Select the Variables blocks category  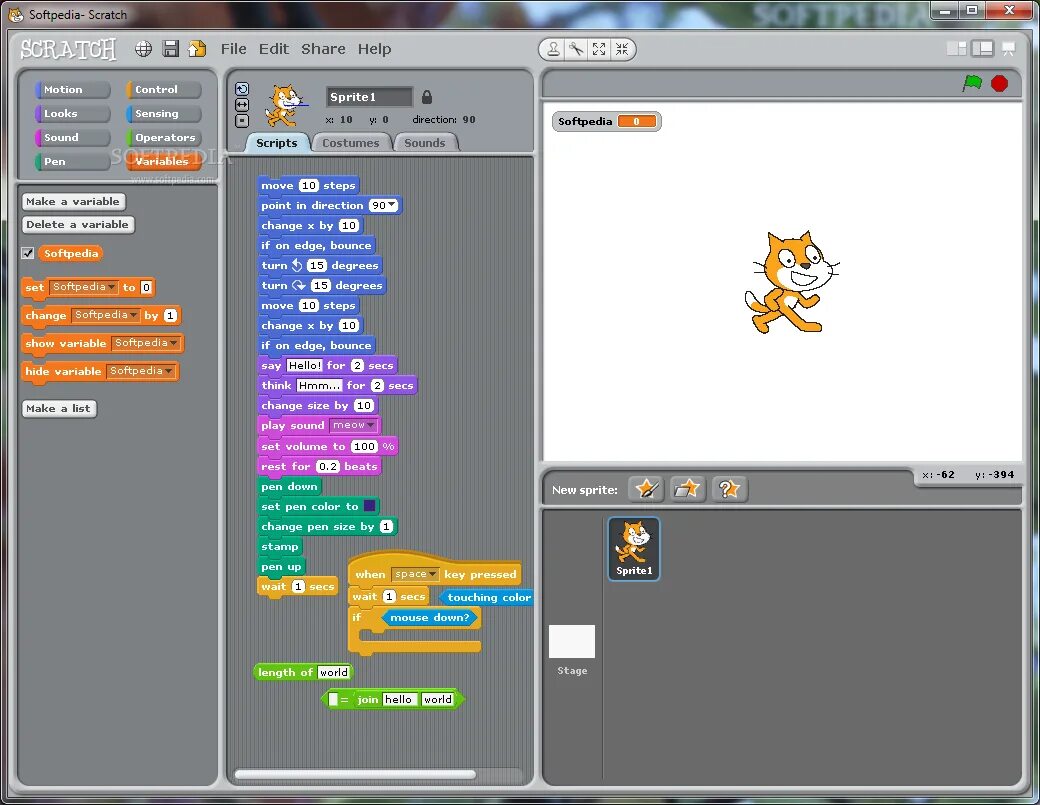[x=163, y=161]
